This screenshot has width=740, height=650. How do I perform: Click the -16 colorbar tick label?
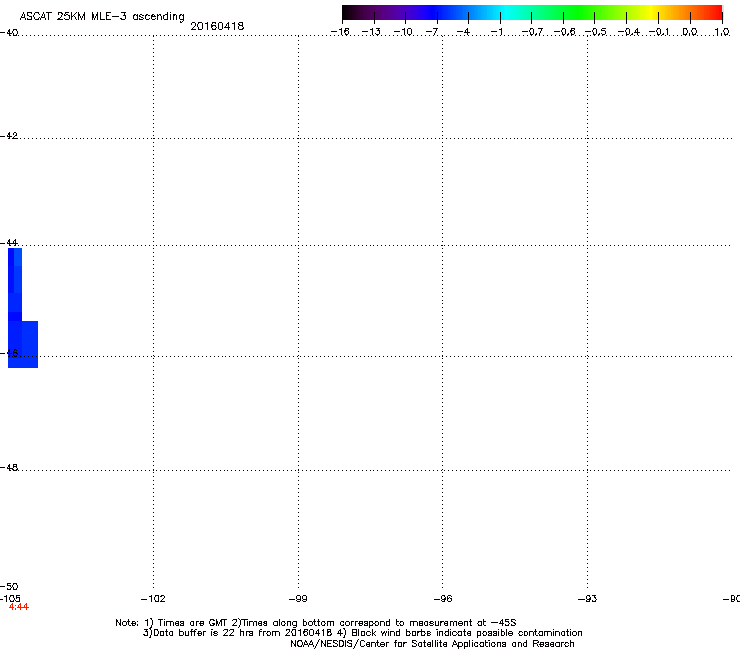coord(340,32)
